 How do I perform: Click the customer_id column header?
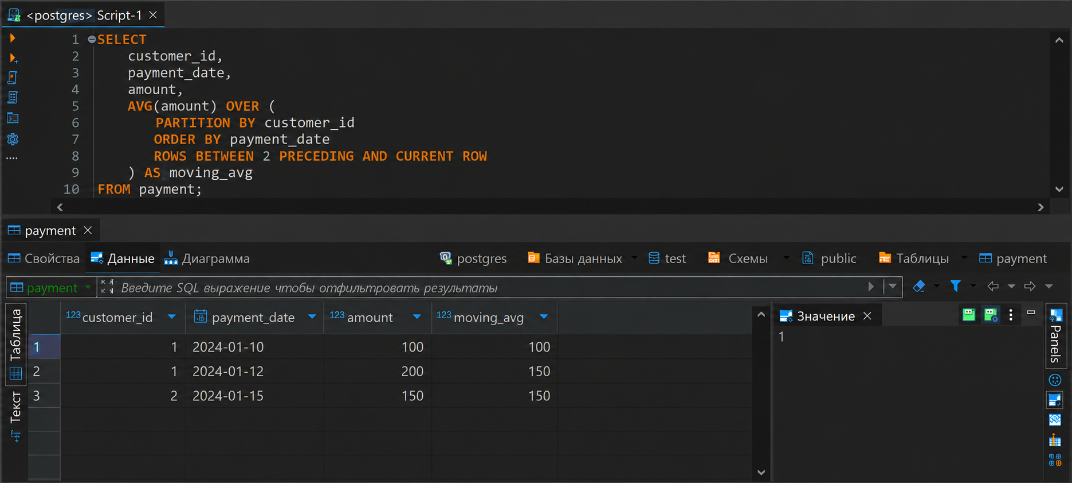(122, 317)
